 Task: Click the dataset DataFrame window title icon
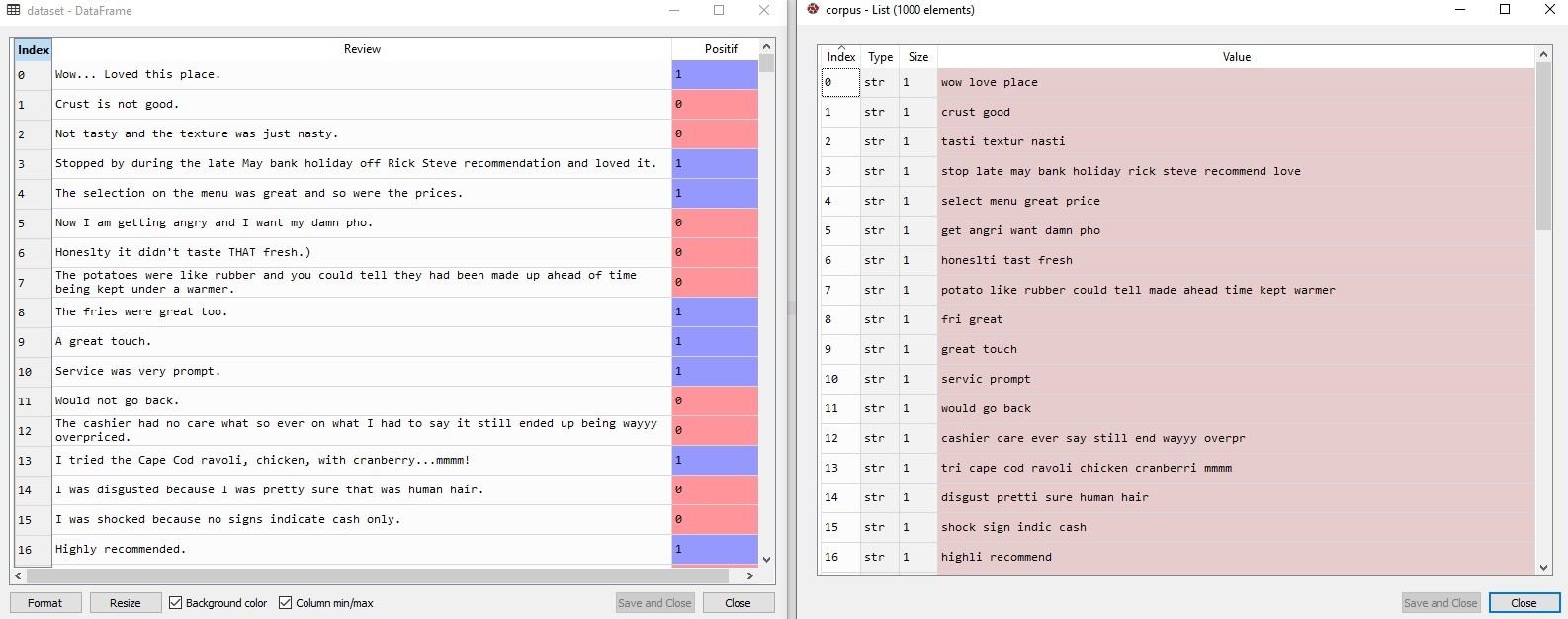pos(13,11)
